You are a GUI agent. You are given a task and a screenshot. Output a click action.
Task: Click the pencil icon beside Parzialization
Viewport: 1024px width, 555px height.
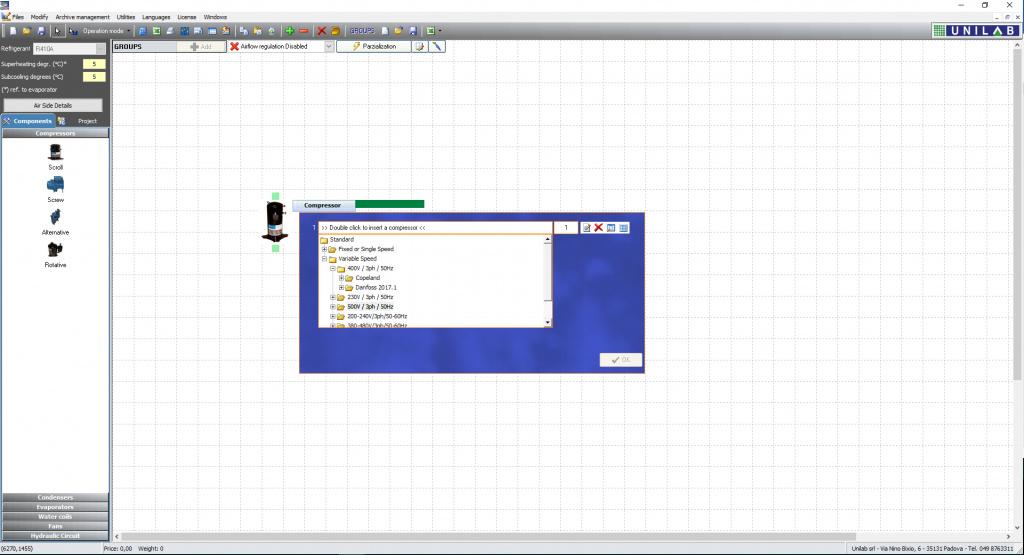point(437,46)
